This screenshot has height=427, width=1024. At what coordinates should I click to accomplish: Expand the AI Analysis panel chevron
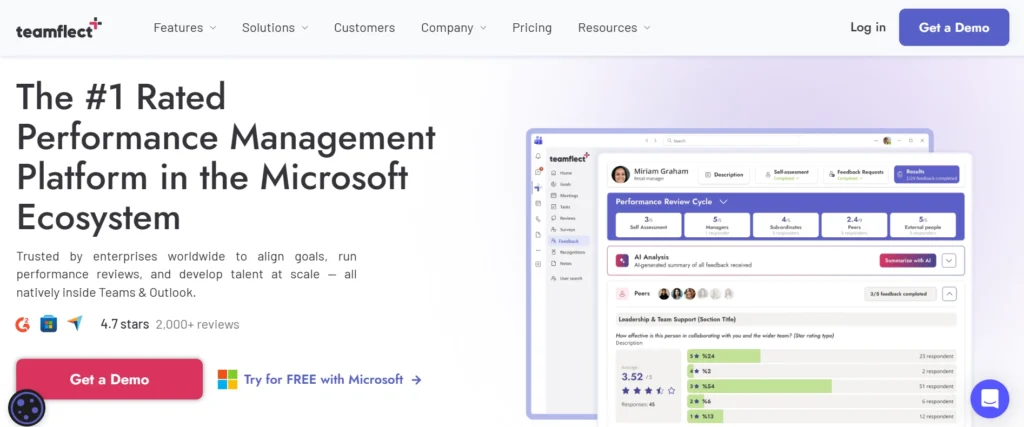(949, 261)
